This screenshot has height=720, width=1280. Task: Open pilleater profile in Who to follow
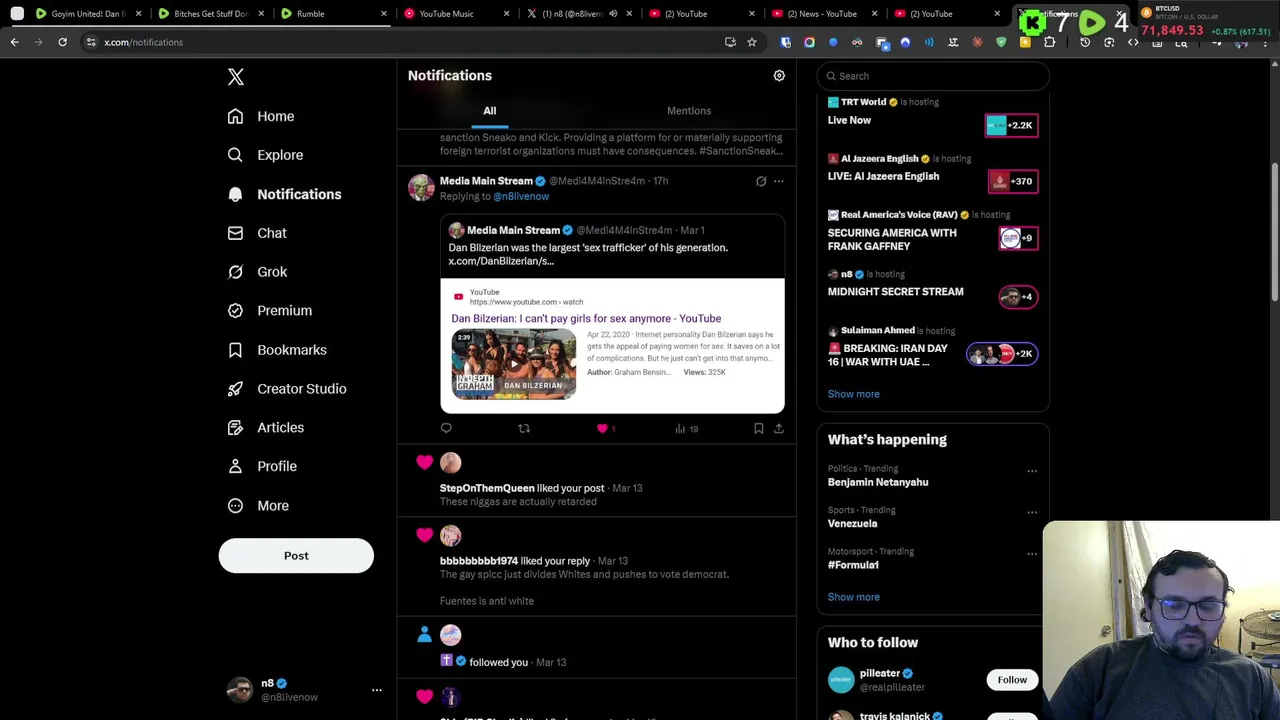[x=879, y=674]
